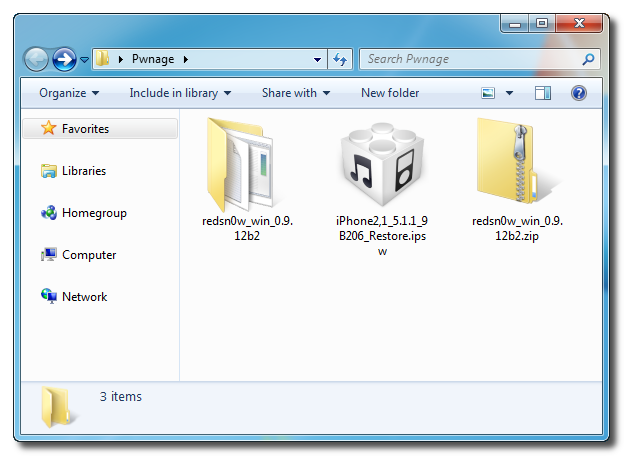This screenshot has height=456, width=624.
Task: Select Homegroup in navigation pane
Action: point(94,213)
